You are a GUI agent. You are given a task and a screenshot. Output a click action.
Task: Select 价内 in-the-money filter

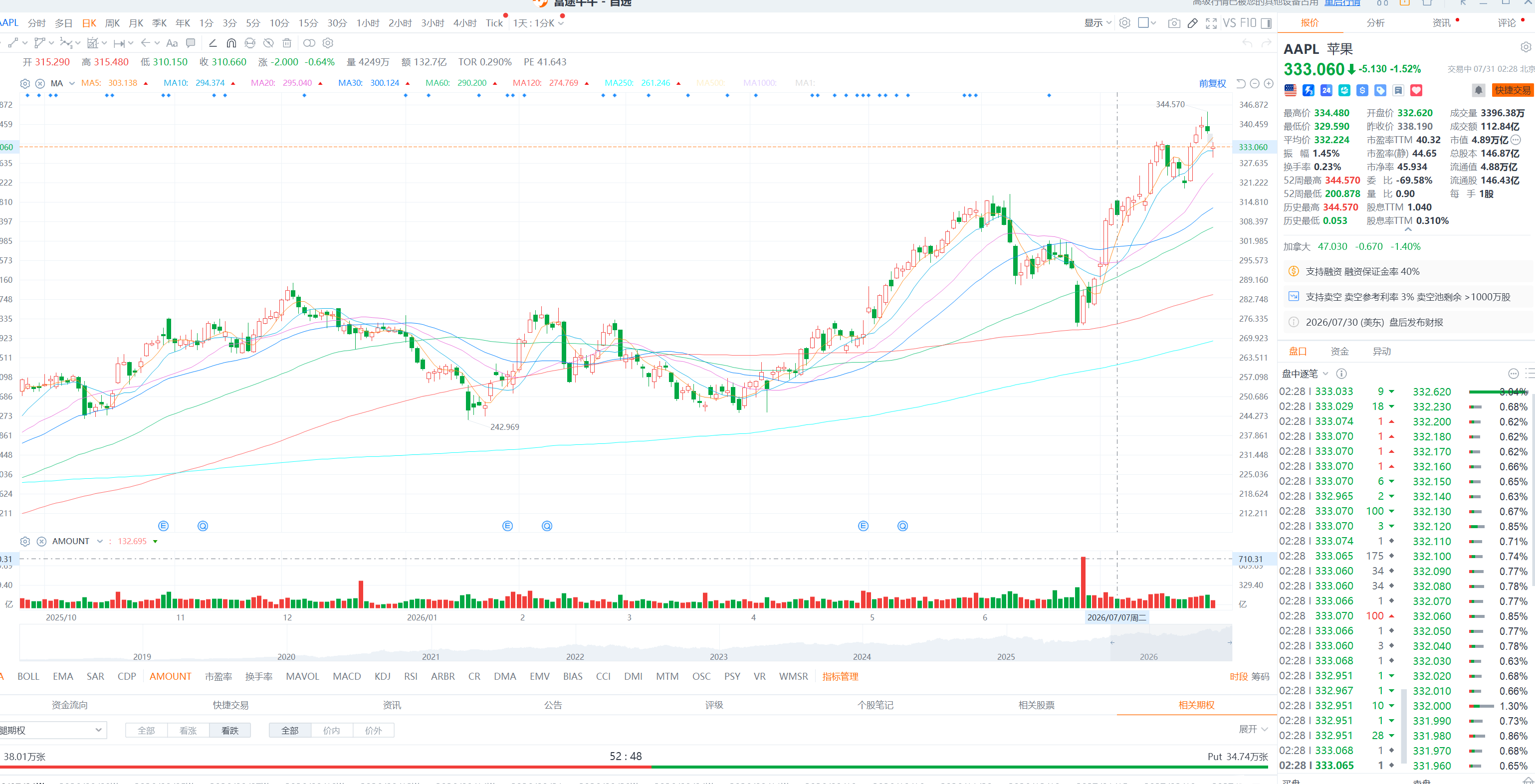click(332, 730)
